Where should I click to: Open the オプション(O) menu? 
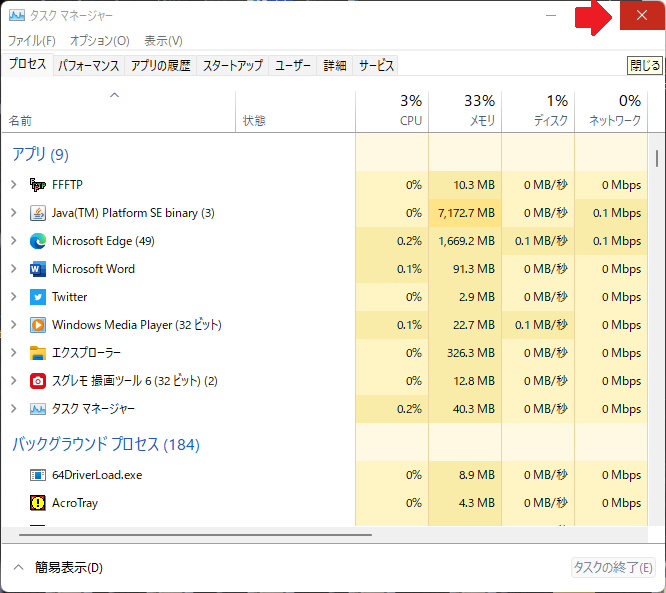click(100, 41)
